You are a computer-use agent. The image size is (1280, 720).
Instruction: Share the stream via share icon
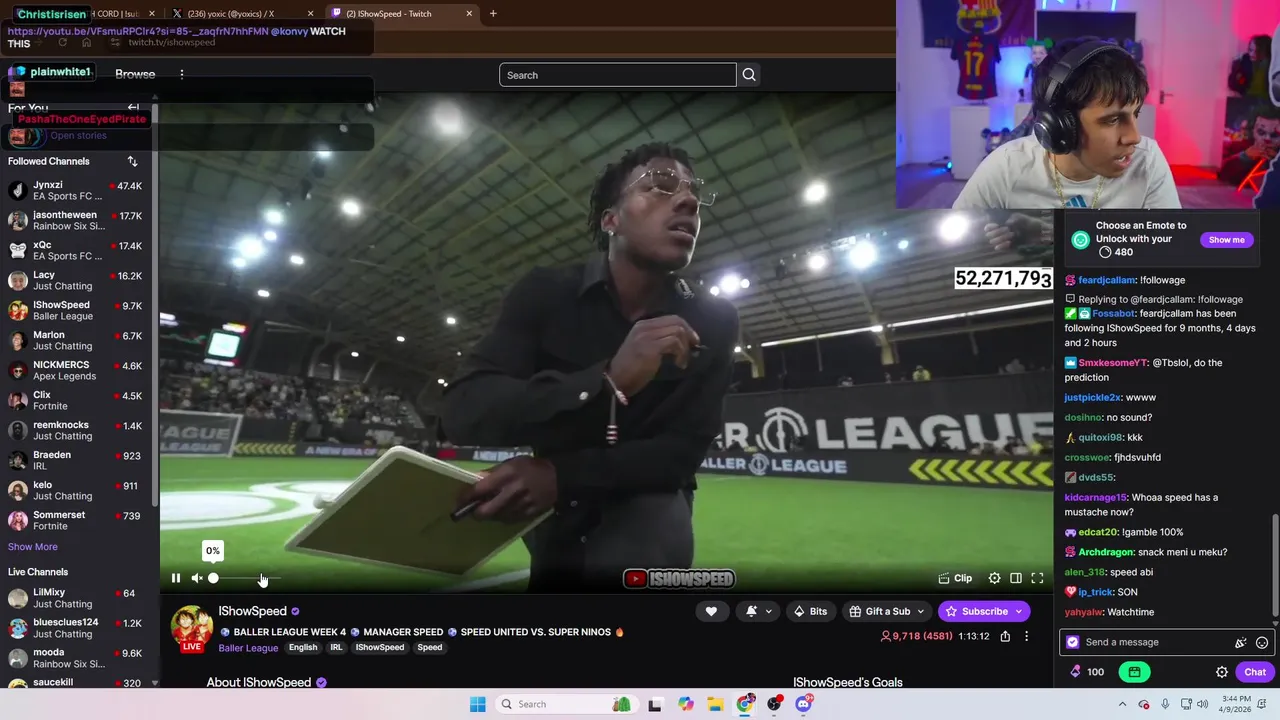pos(1005,636)
